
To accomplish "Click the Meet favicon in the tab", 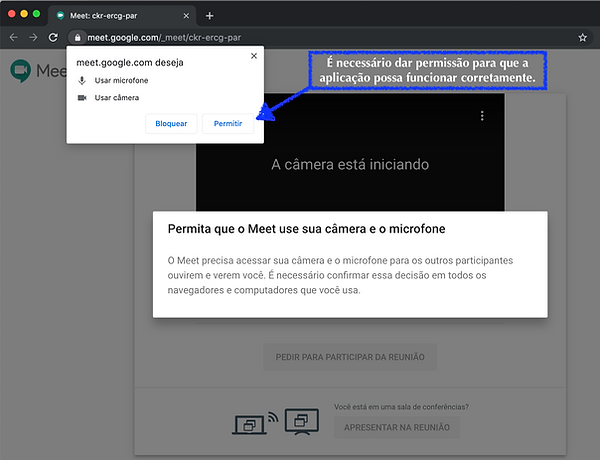I will tap(60, 16).
